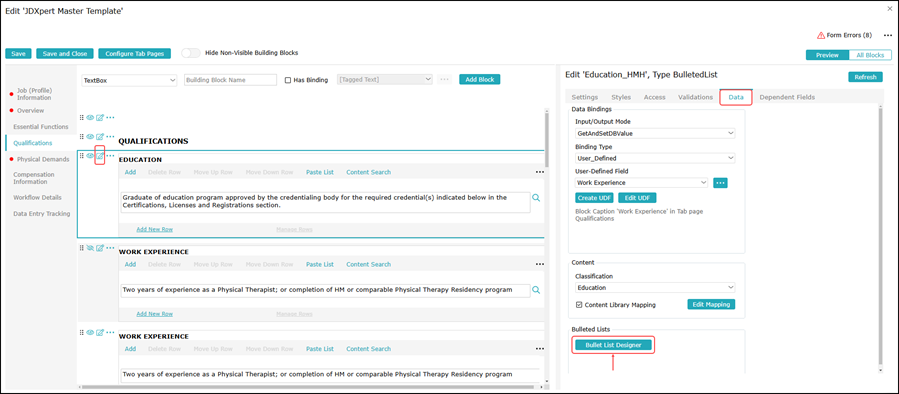Open the Tagged Text binding dropdown

point(385,80)
